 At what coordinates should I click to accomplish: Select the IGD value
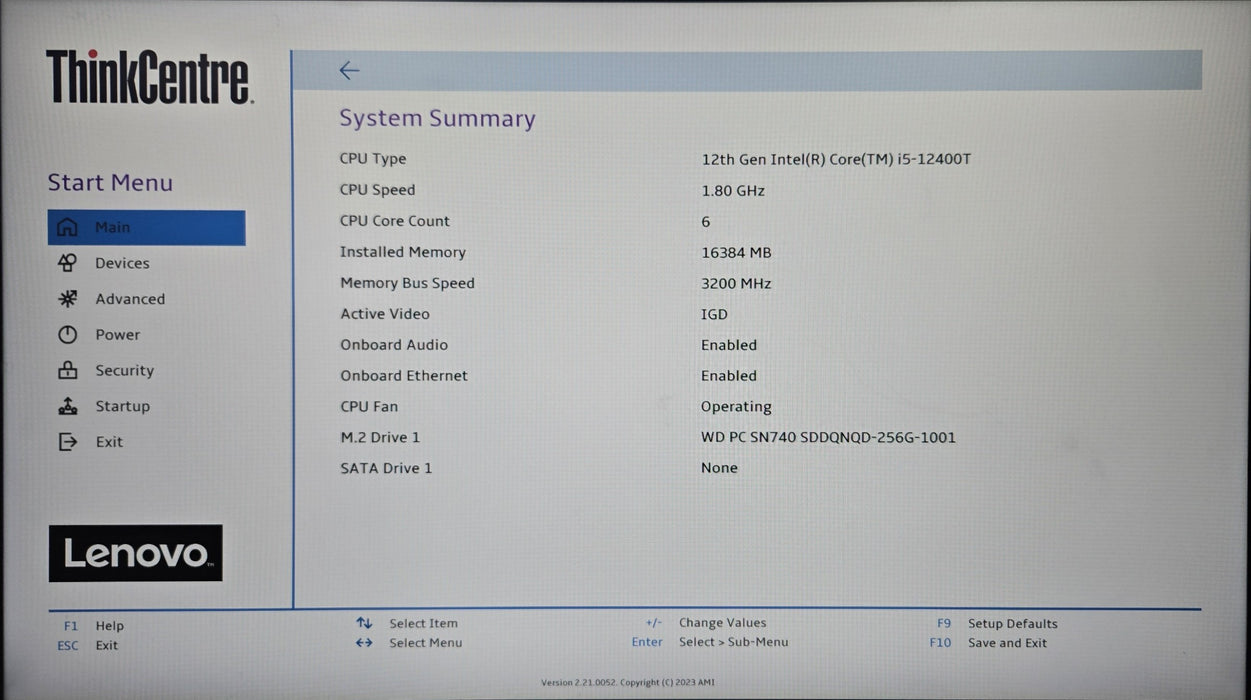coord(714,314)
